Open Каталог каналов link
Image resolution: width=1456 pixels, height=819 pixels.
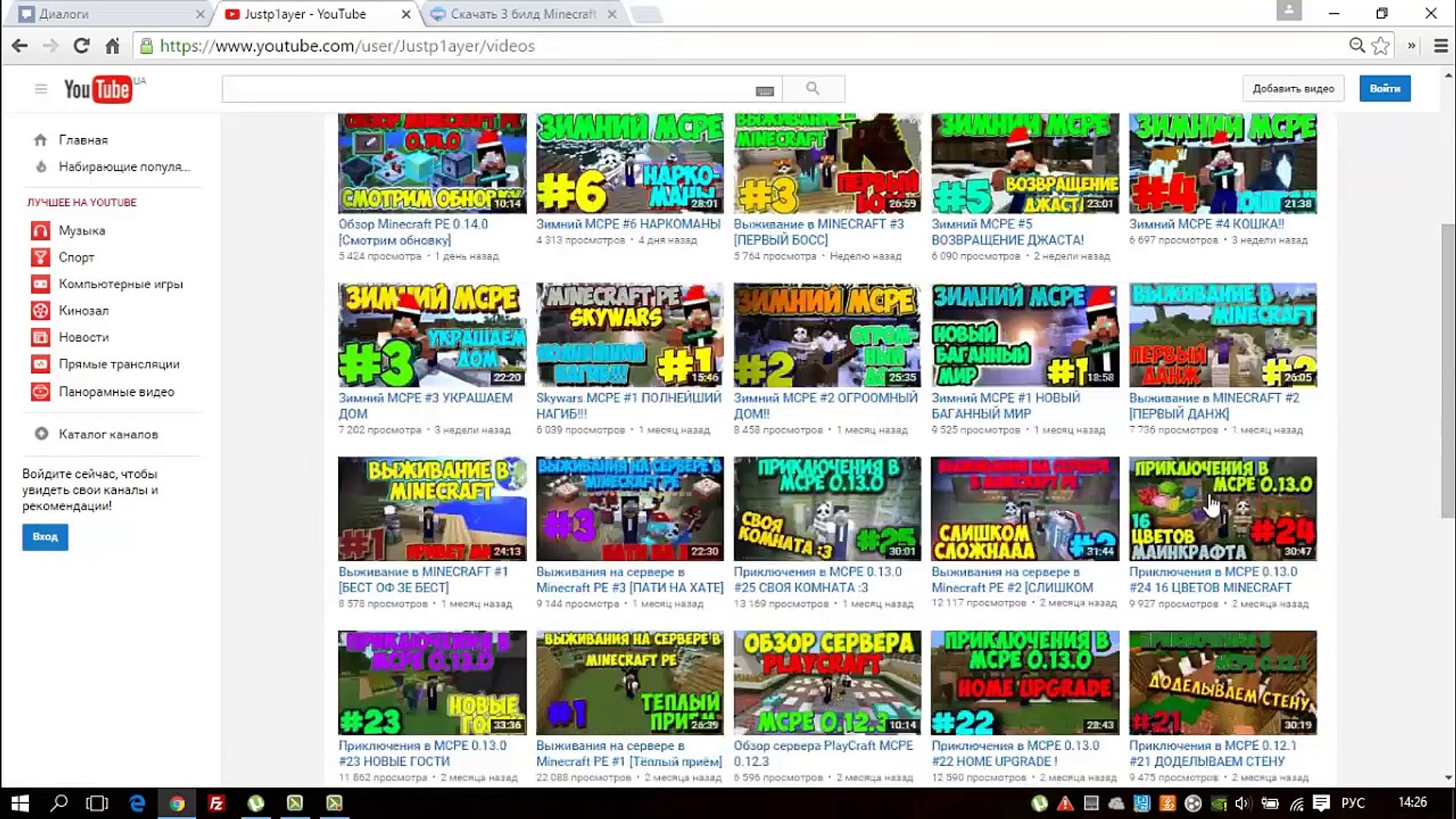pos(108,435)
